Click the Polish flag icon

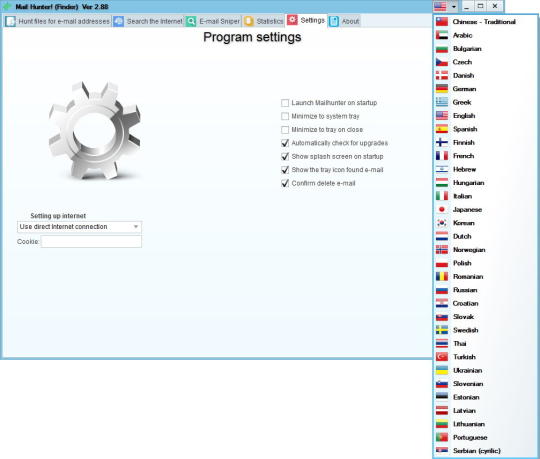coord(442,263)
